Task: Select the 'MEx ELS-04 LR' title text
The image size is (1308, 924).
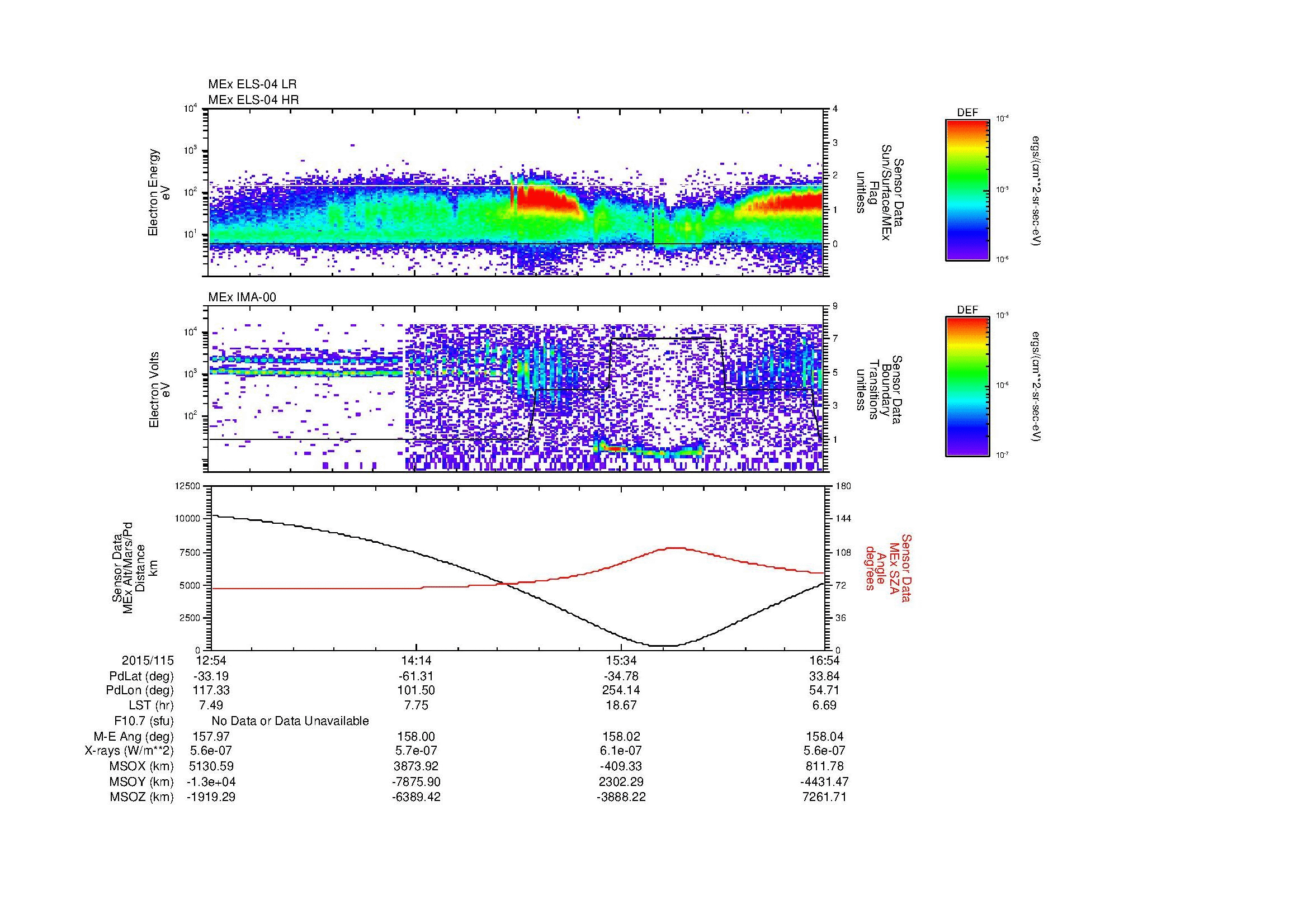Action: coord(252,84)
